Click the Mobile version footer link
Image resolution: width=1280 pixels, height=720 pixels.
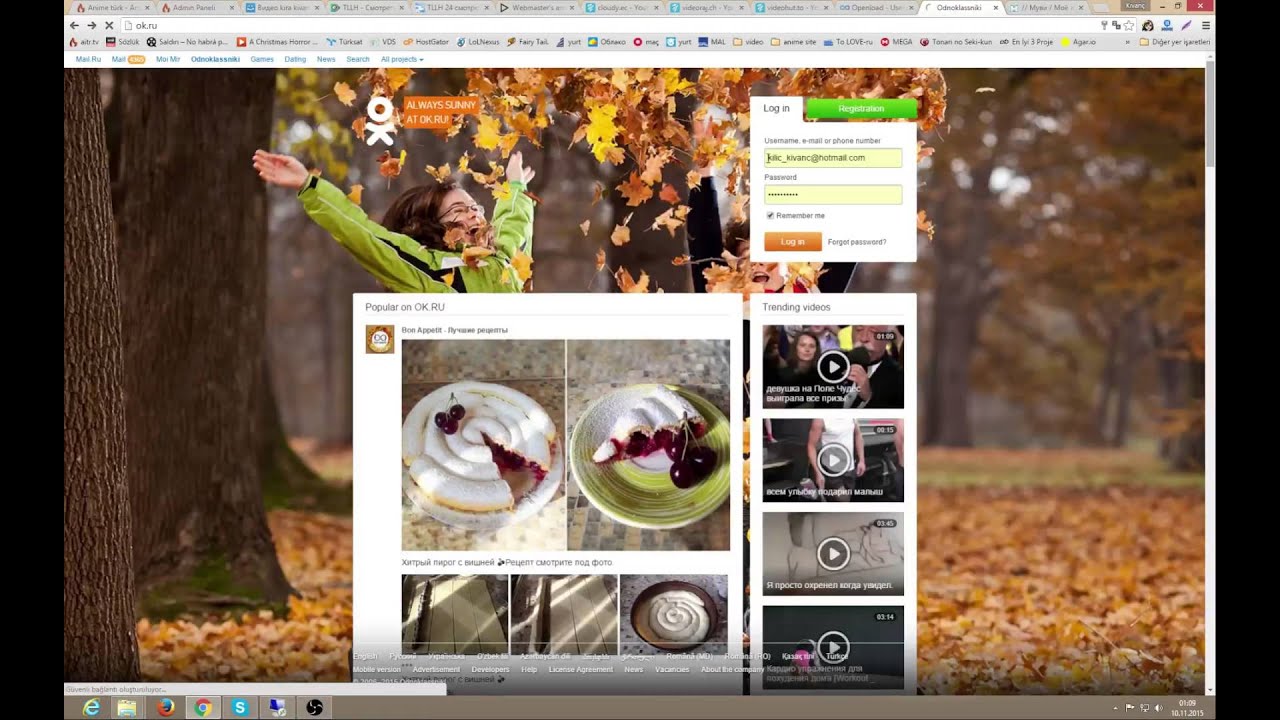pos(376,669)
